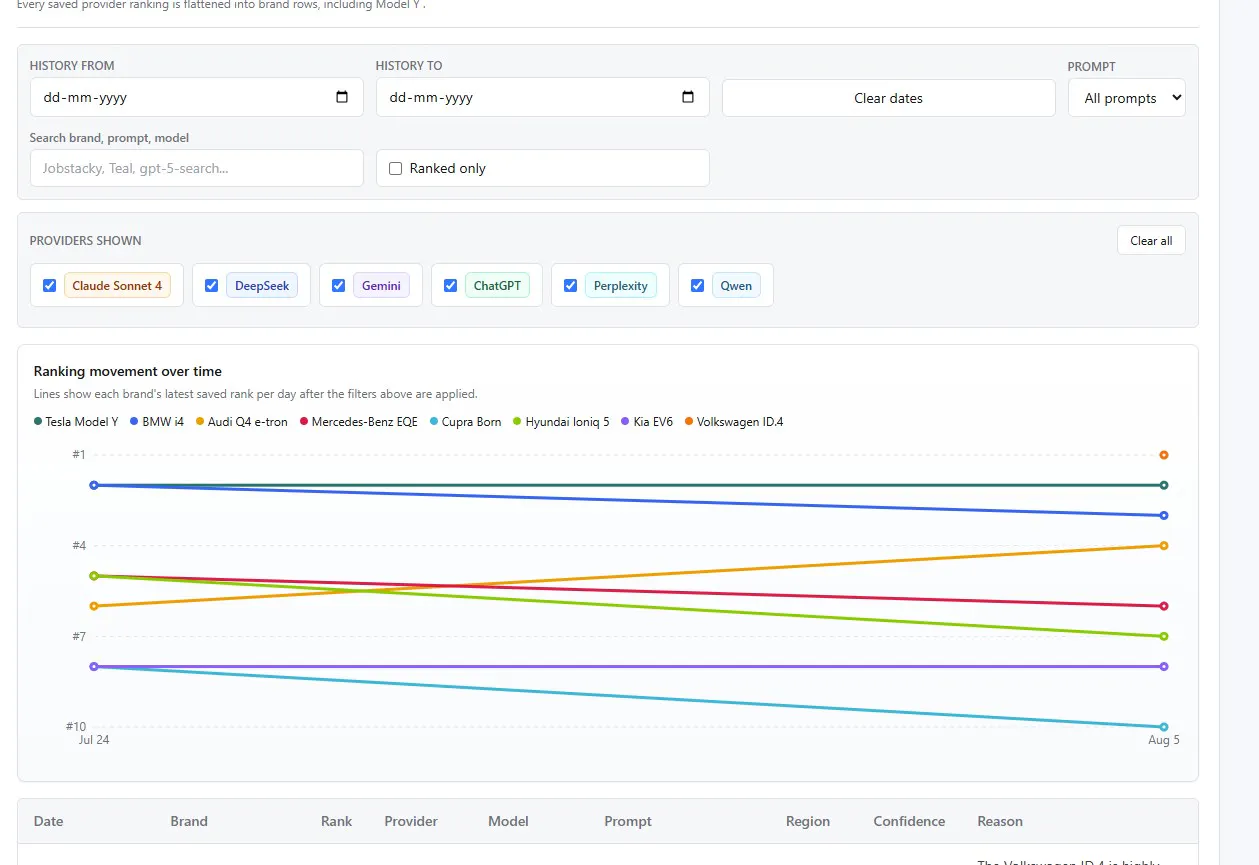
Task: Uncheck the DeepSeek provider checkbox
Action: pyautogui.click(x=212, y=285)
